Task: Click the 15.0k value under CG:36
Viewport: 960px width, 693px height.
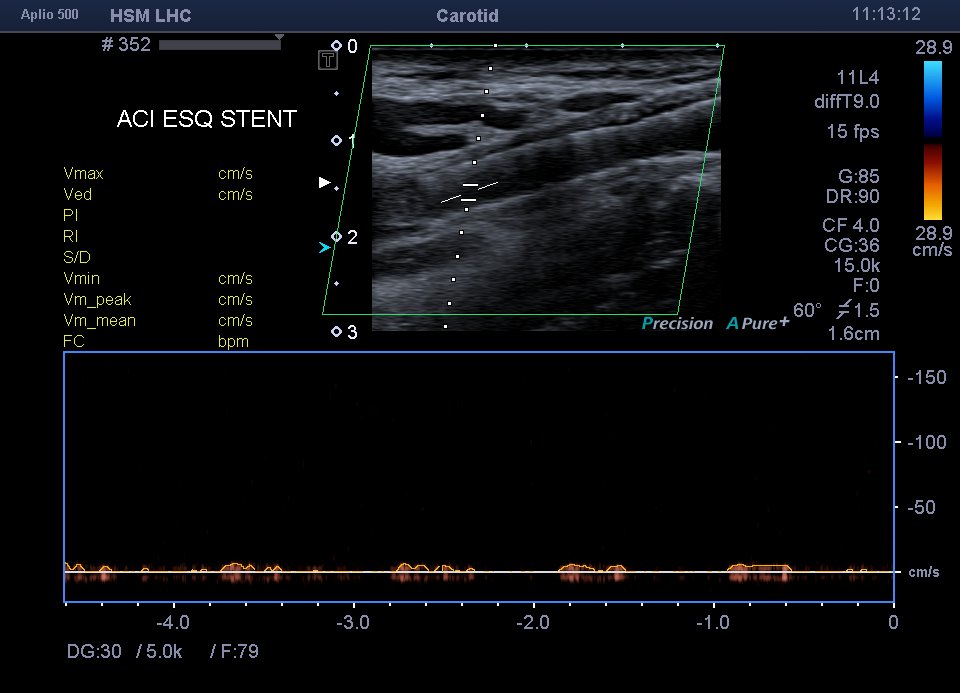Action: coord(857,266)
